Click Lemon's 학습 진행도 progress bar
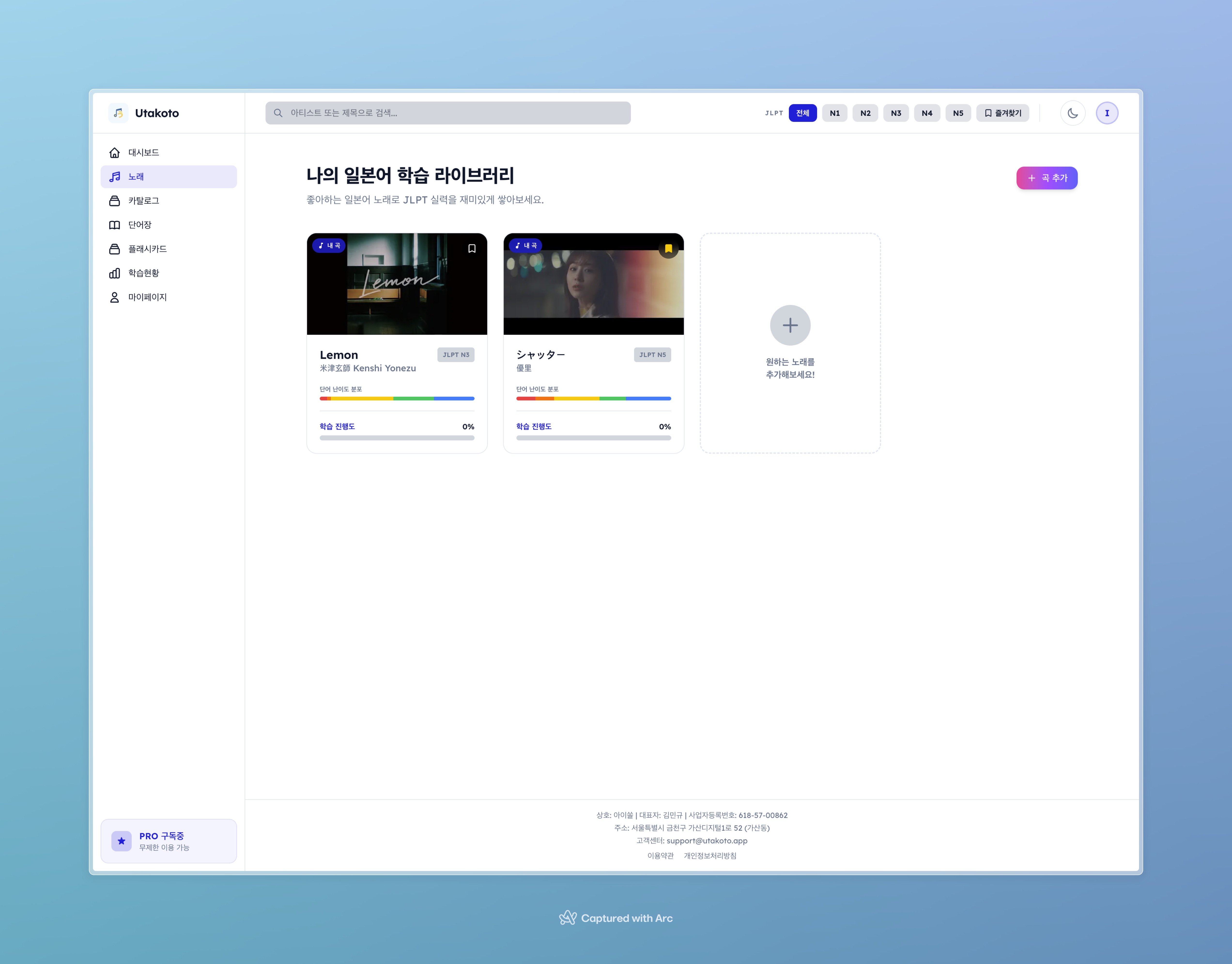Screen dimensions: 1232x964 click(397, 437)
